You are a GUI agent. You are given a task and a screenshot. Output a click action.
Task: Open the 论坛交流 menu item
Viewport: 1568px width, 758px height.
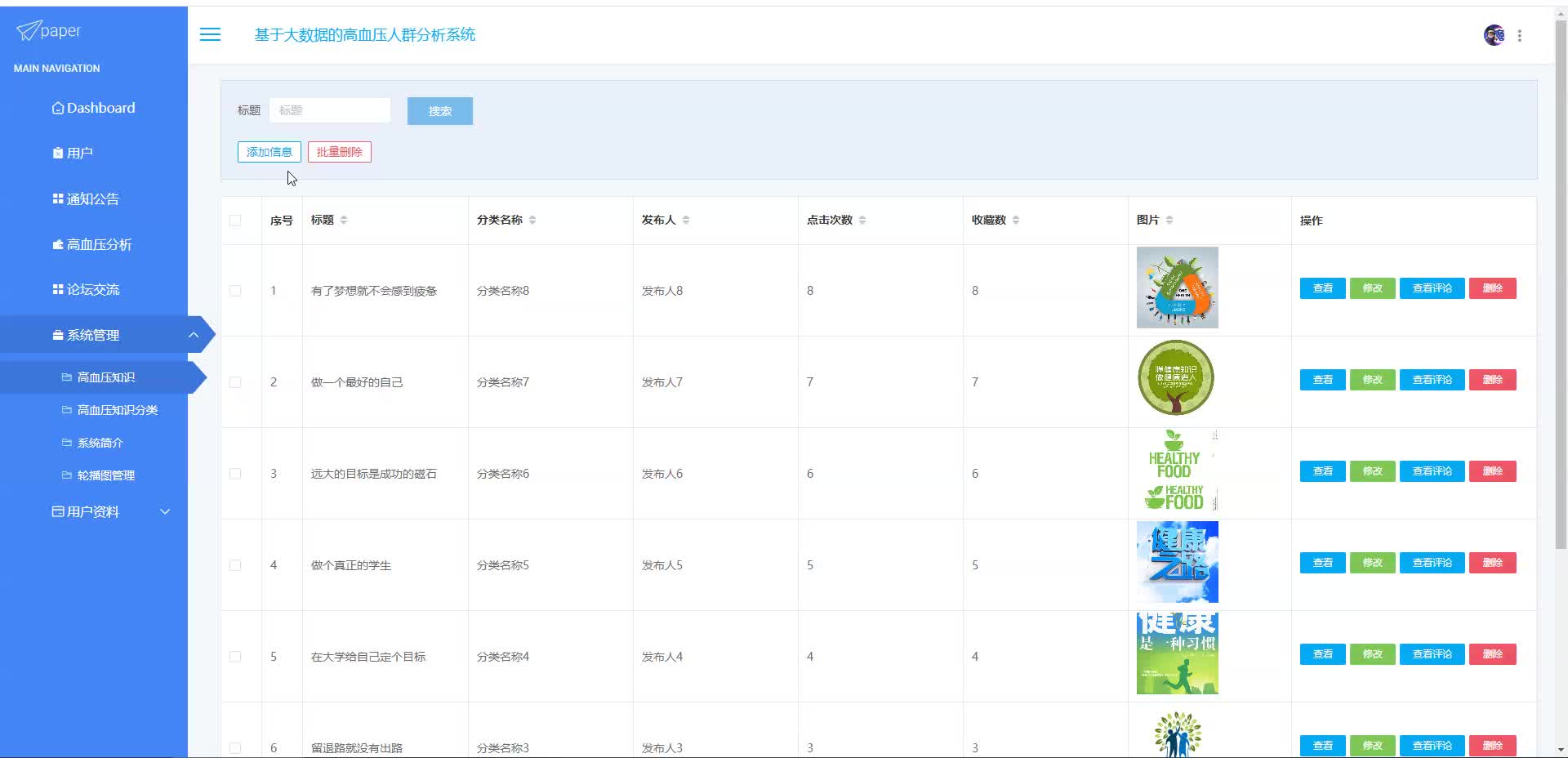(x=94, y=289)
